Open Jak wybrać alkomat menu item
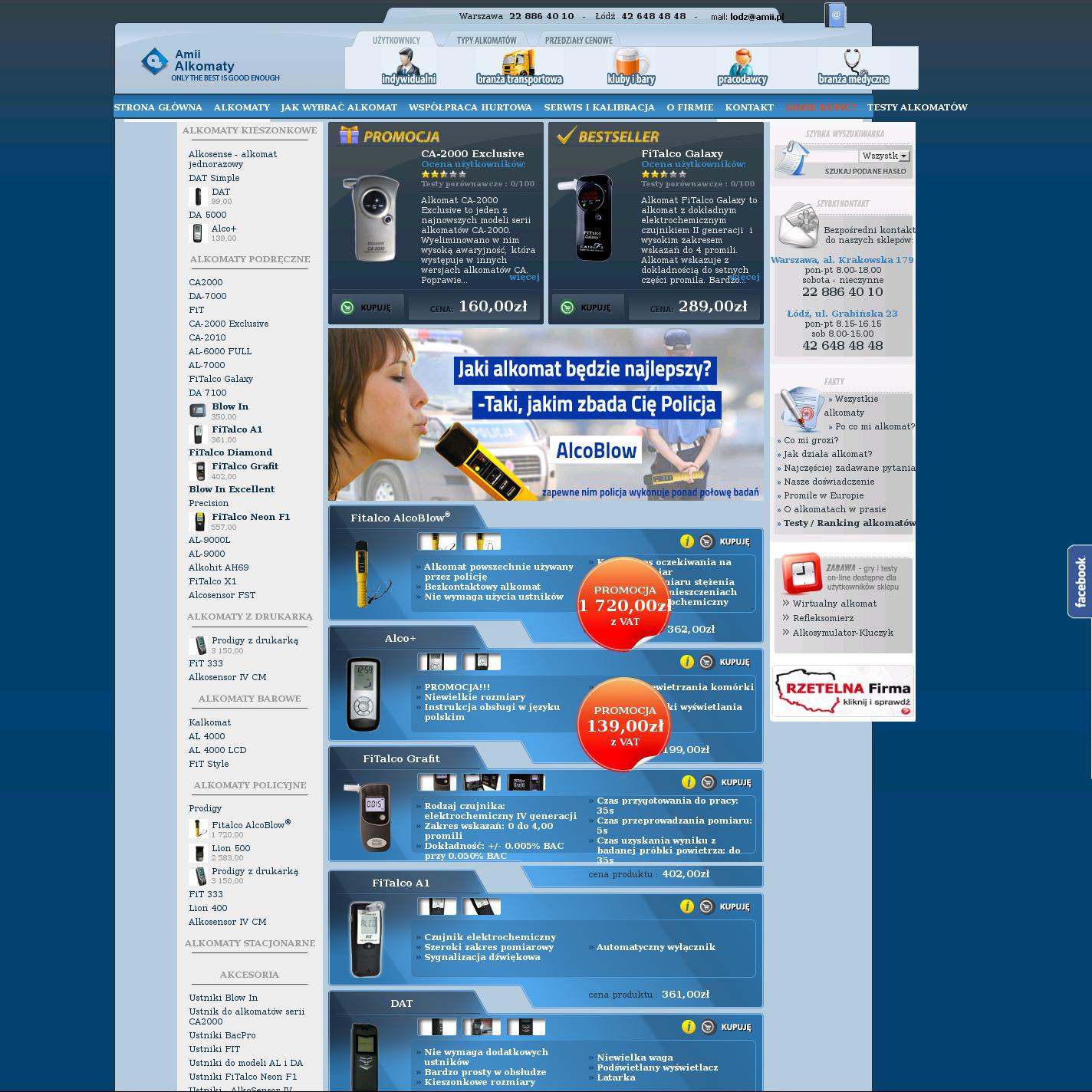The image size is (1092, 1092). (339, 107)
